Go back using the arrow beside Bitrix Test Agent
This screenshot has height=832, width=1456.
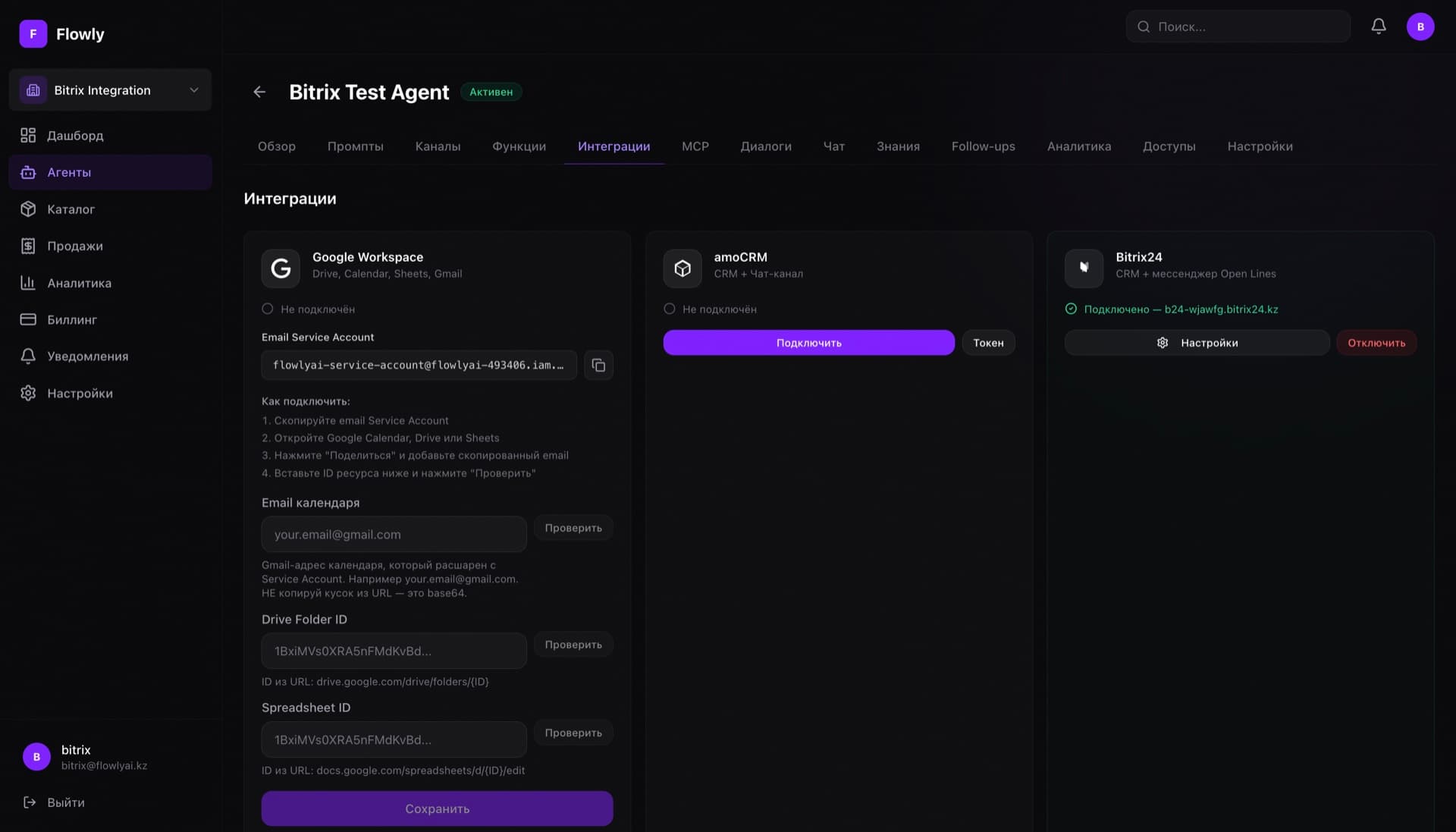[259, 92]
